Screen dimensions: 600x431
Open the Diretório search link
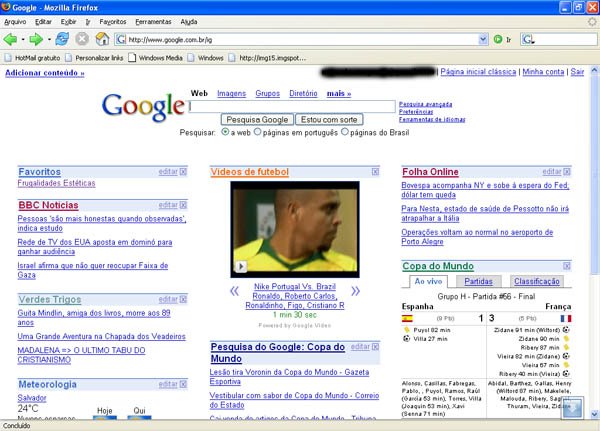click(303, 93)
